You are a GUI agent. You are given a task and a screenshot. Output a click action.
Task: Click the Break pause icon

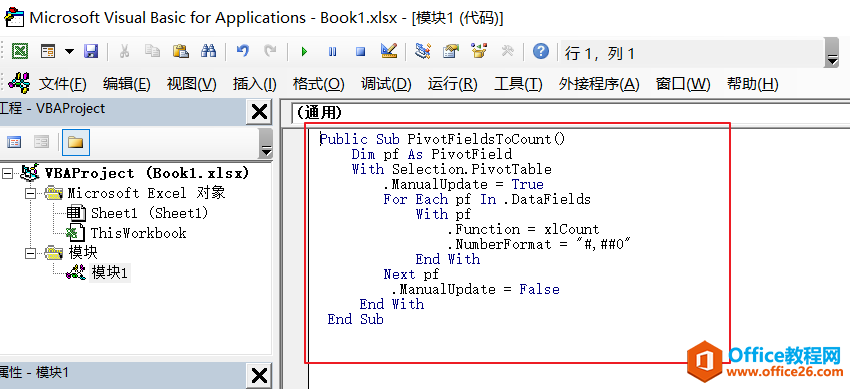tap(332, 51)
